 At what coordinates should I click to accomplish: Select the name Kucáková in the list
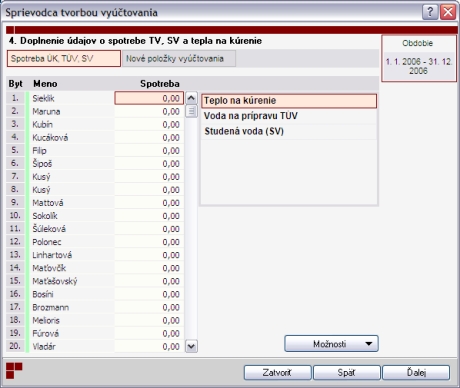pos(50,137)
